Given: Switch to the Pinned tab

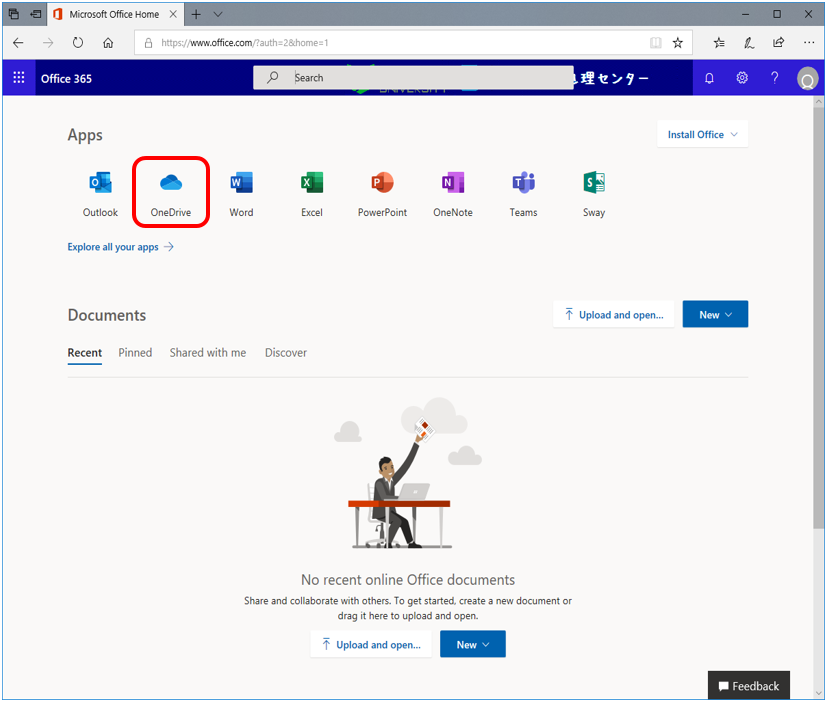Looking at the screenshot, I should pyautogui.click(x=135, y=353).
